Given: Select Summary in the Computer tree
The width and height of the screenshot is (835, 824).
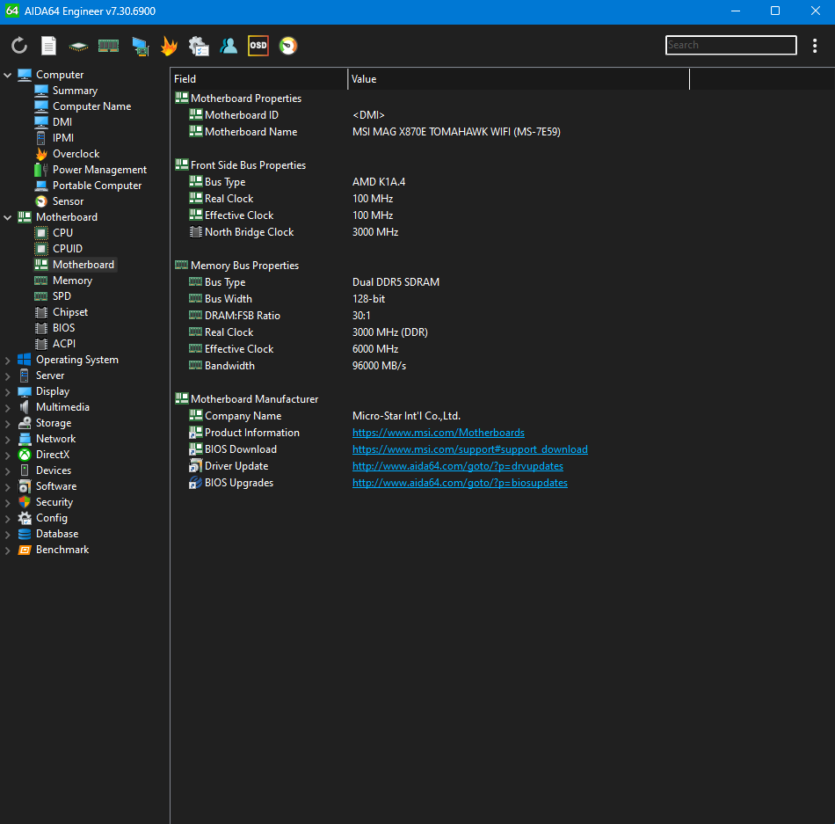Looking at the screenshot, I should pos(75,91).
